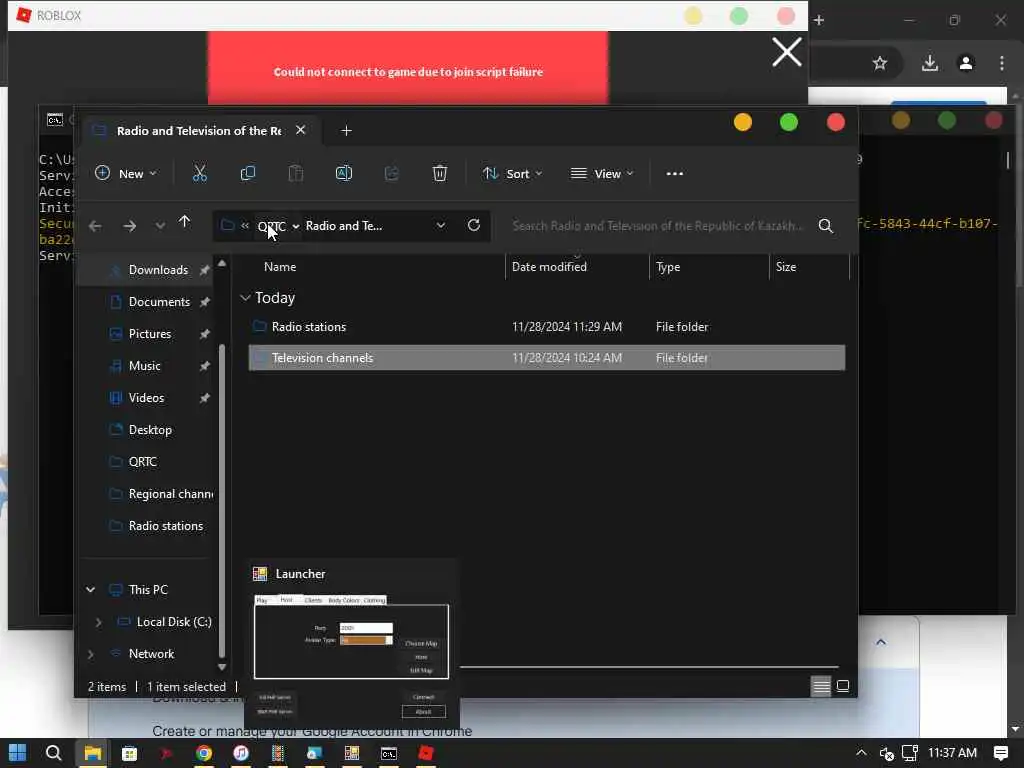1024x768 pixels.
Task: Click the Share icon in Explorer toolbar
Action: coord(391,173)
